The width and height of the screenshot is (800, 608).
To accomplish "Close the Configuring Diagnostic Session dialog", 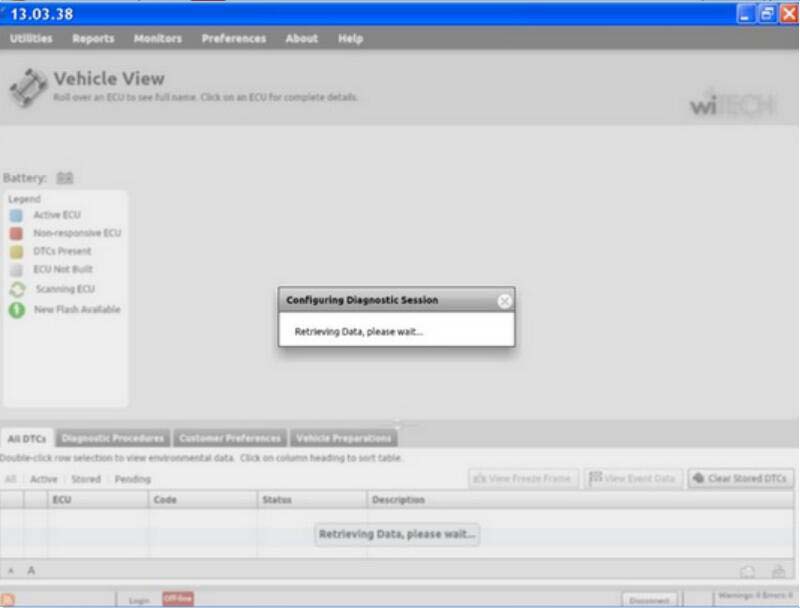I will [505, 301].
